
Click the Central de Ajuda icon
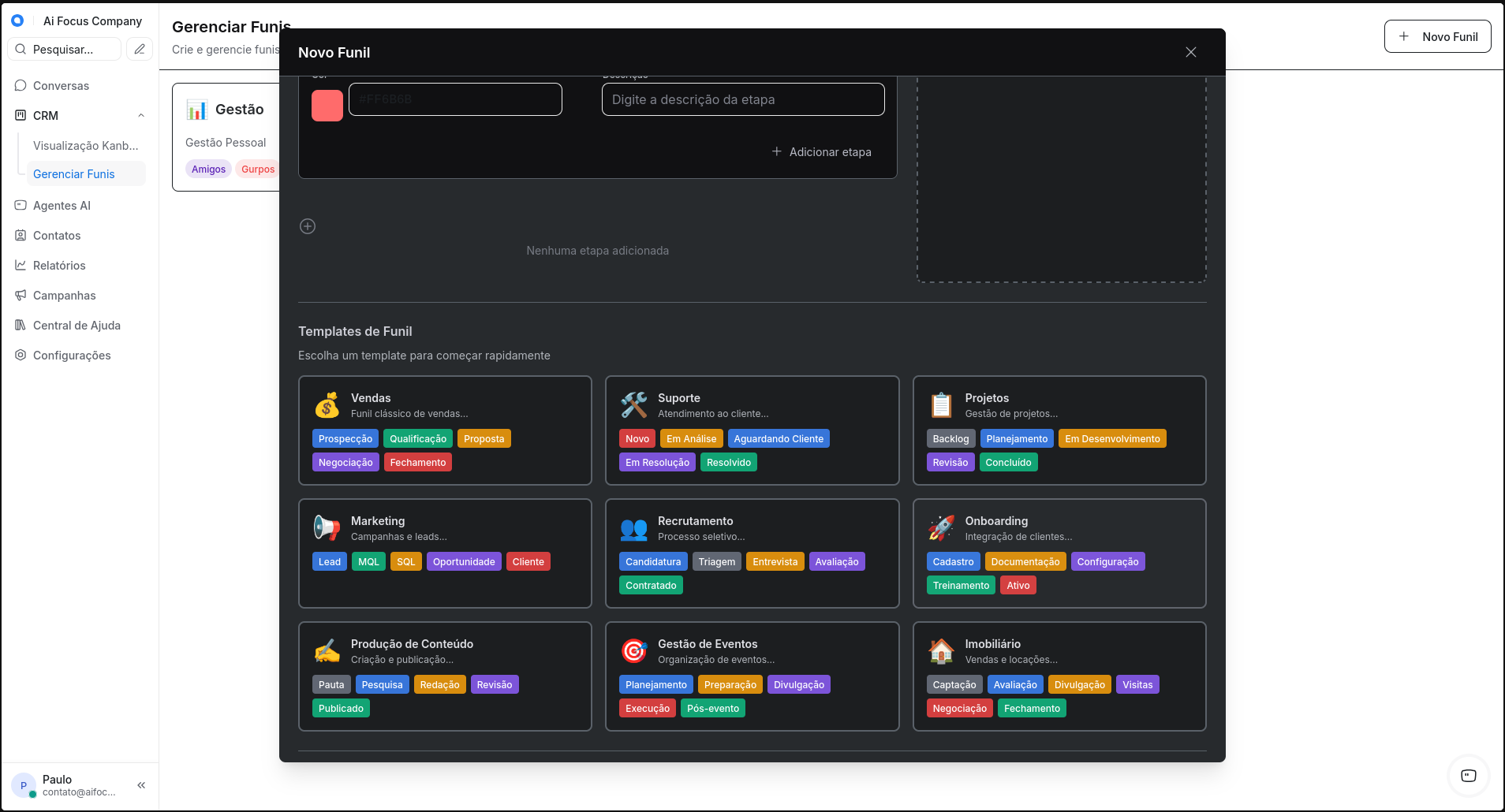21,325
